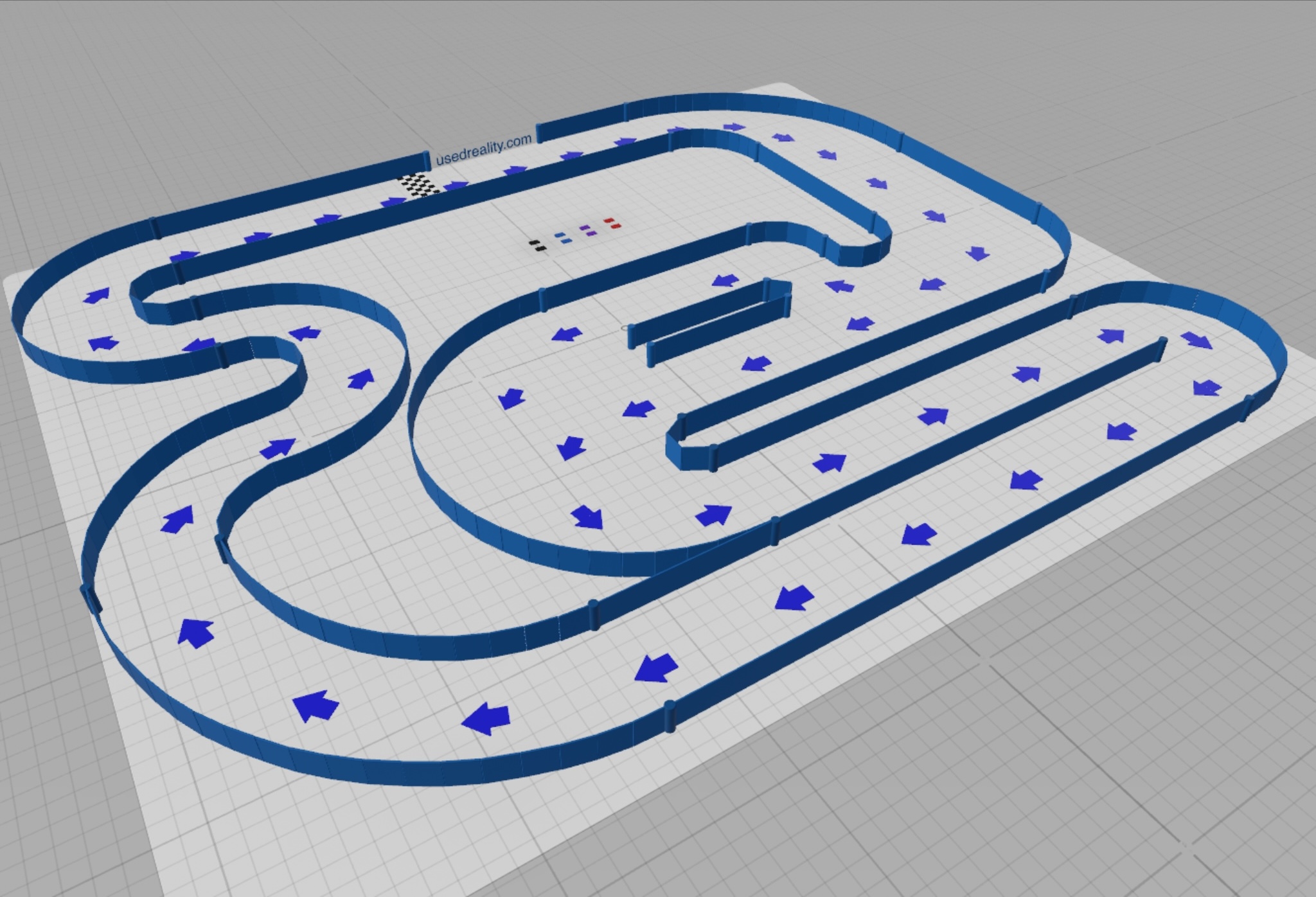Image resolution: width=1316 pixels, height=897 pixels.
Task: Click the largest arrow at the track's bottom curve
Action: pyautogui.click(x=487, y=718)
